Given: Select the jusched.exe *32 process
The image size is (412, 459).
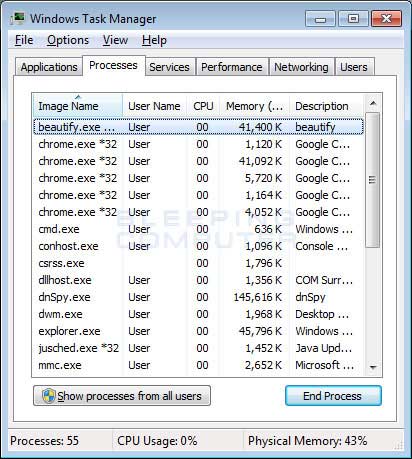Looking at the screenshot, I should coord(198,348).
